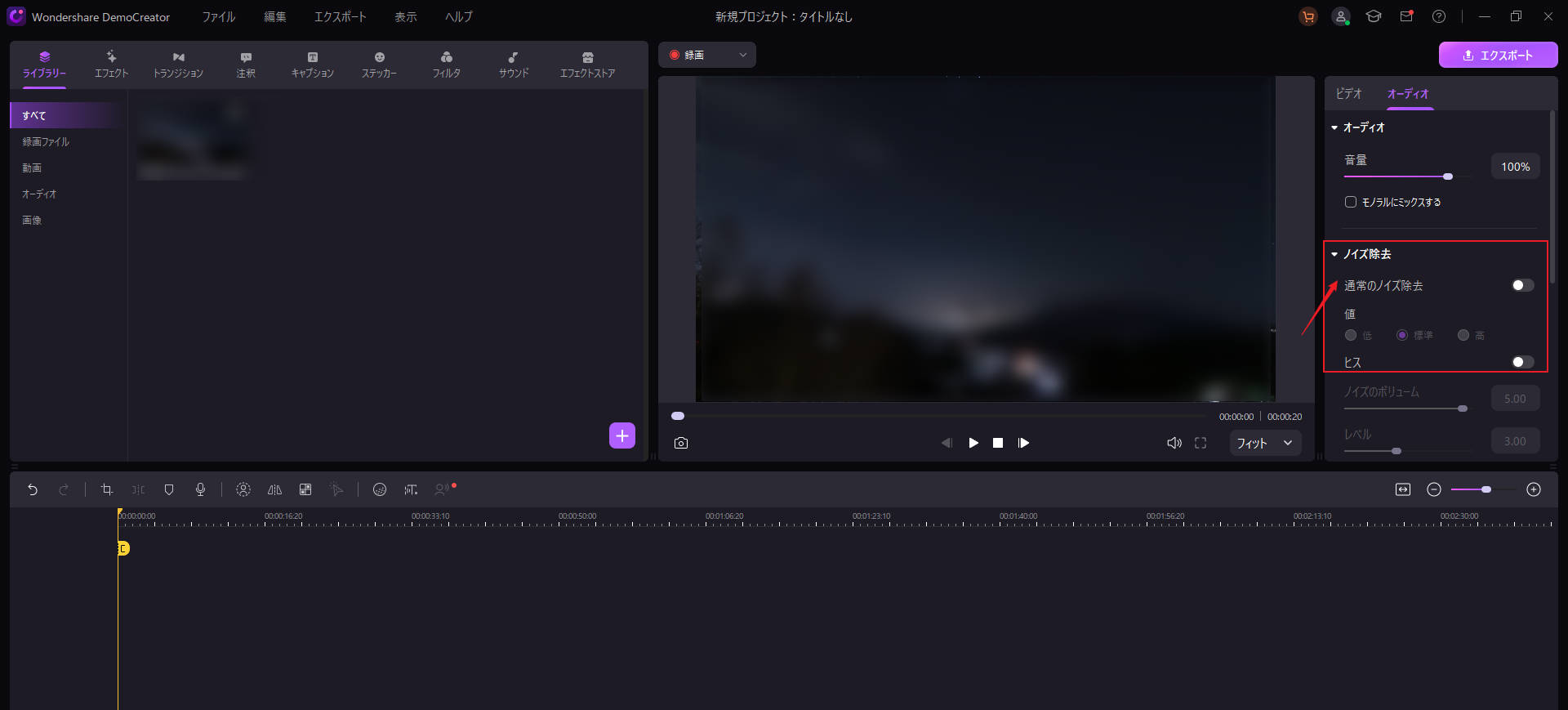Select すべて in library sidebar

(69, 115)
